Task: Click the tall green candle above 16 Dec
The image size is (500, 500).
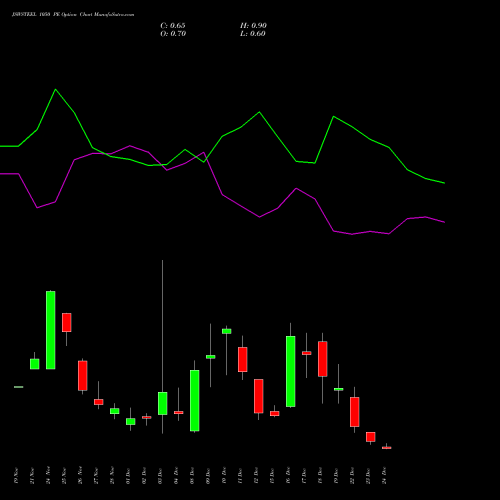Action: [x=291, y=371]
